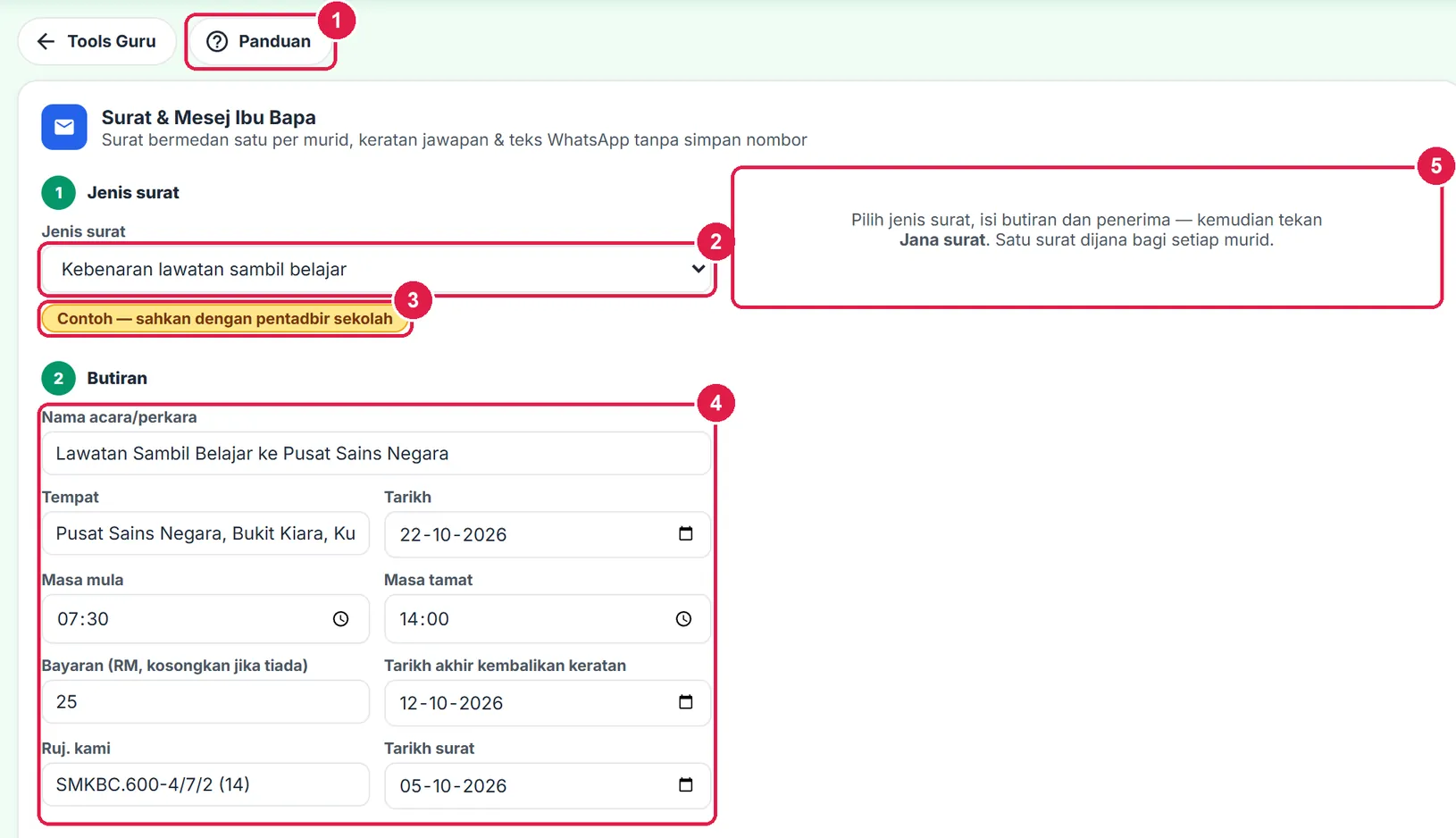Click the Tarikh surat date value 05-10-2026
1456x838 pixels.
454,786
